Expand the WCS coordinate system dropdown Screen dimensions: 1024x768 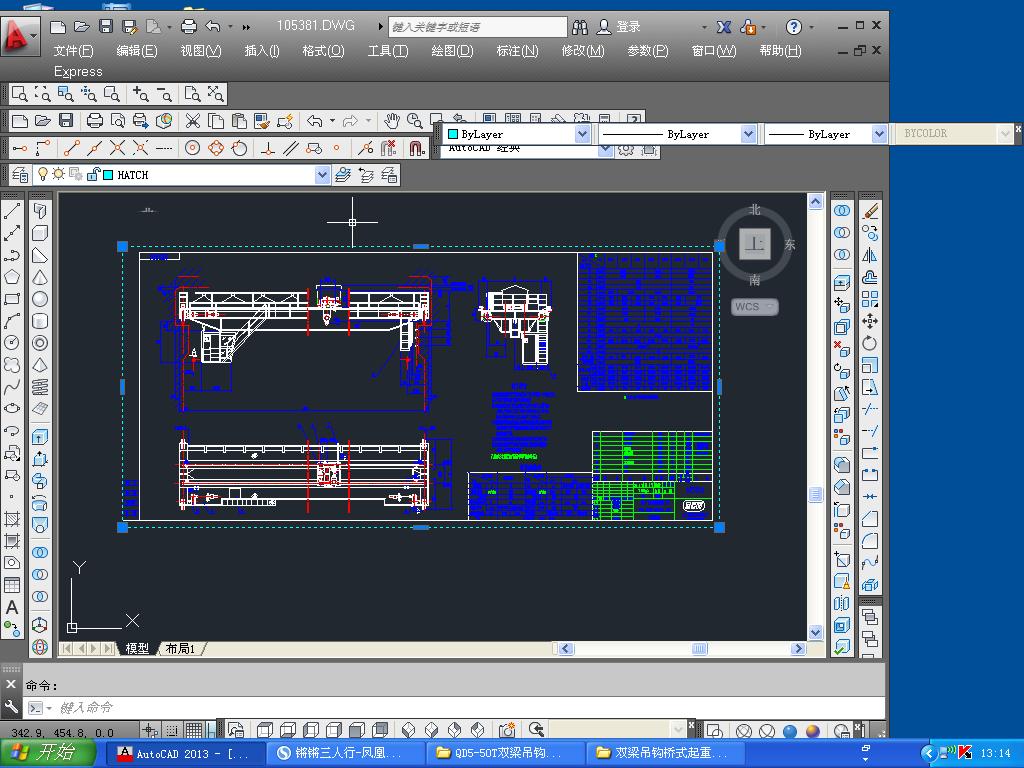770,307
